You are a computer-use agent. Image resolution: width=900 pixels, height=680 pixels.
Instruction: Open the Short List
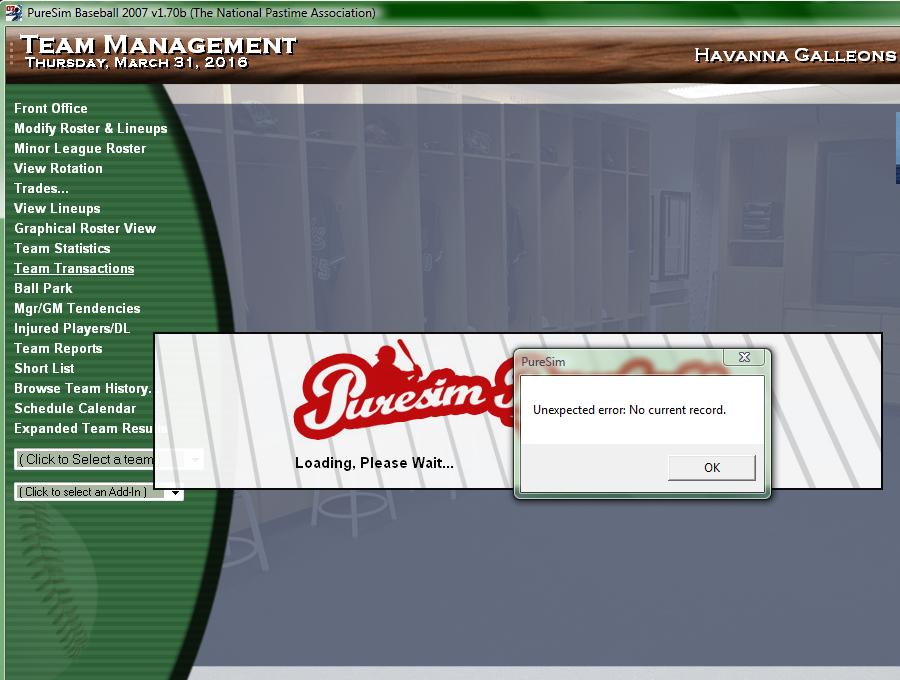pos(44,368)
